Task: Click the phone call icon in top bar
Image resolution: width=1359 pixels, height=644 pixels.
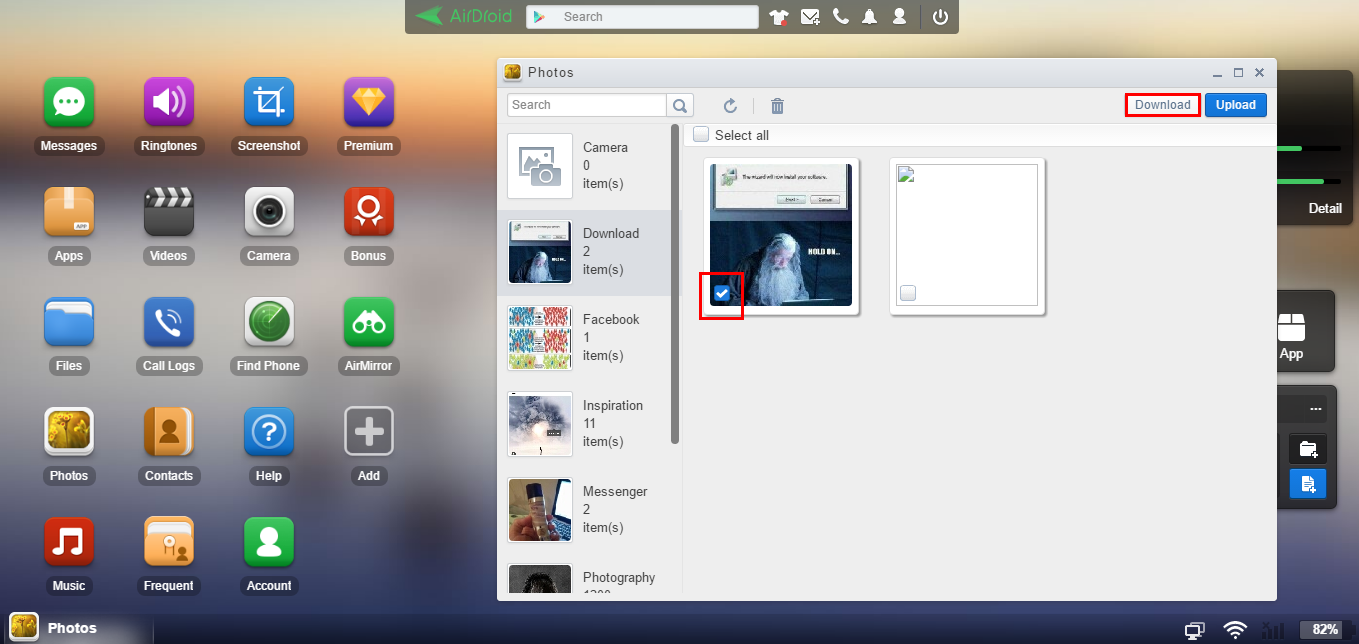Action: [841, 17]
